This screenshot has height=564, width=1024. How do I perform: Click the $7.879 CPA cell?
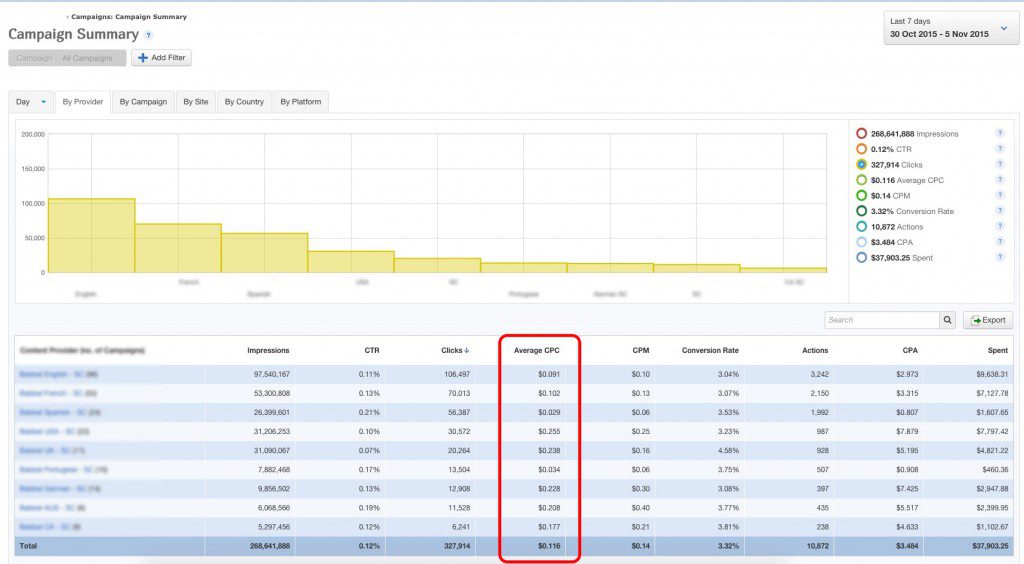[906, 431]
